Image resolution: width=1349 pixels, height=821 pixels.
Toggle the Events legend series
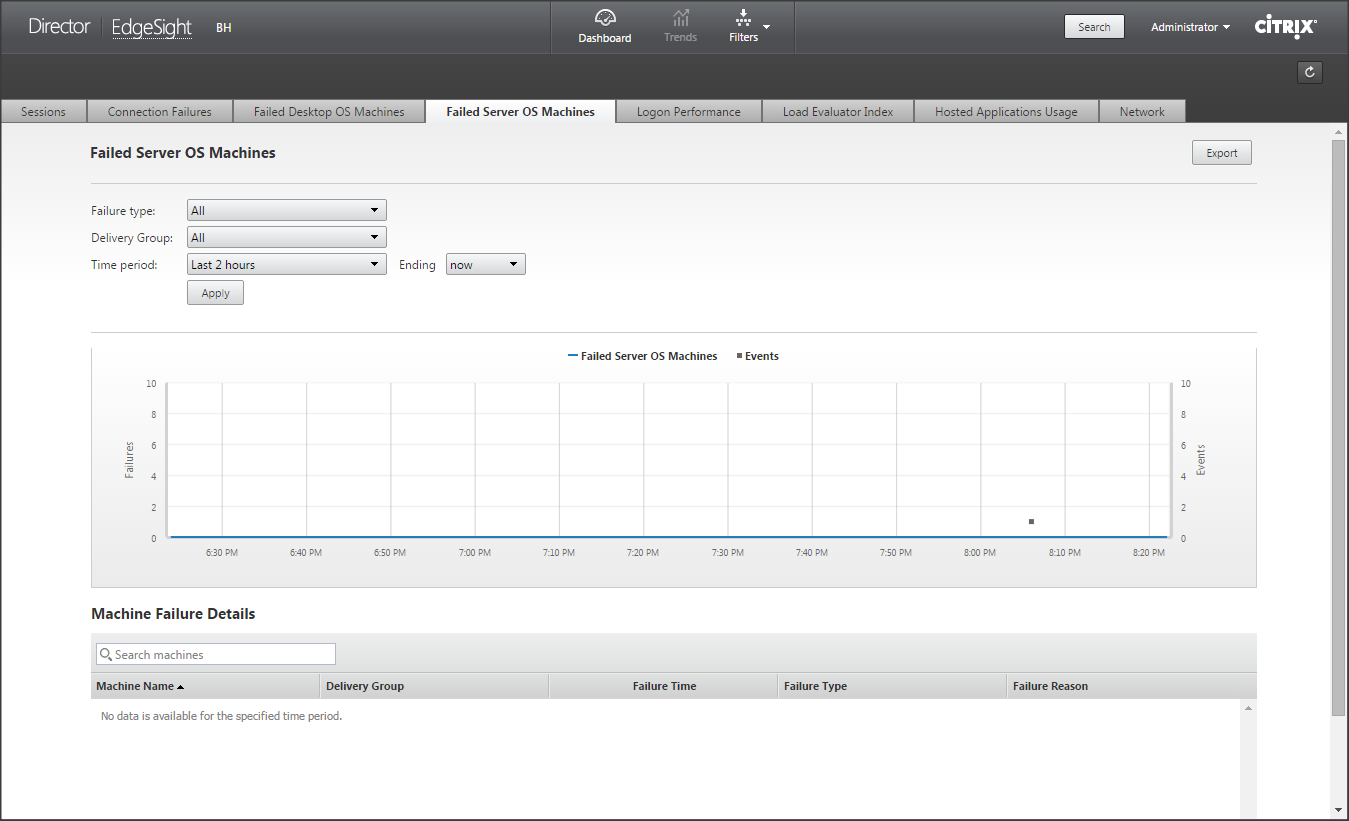(757, 356)
